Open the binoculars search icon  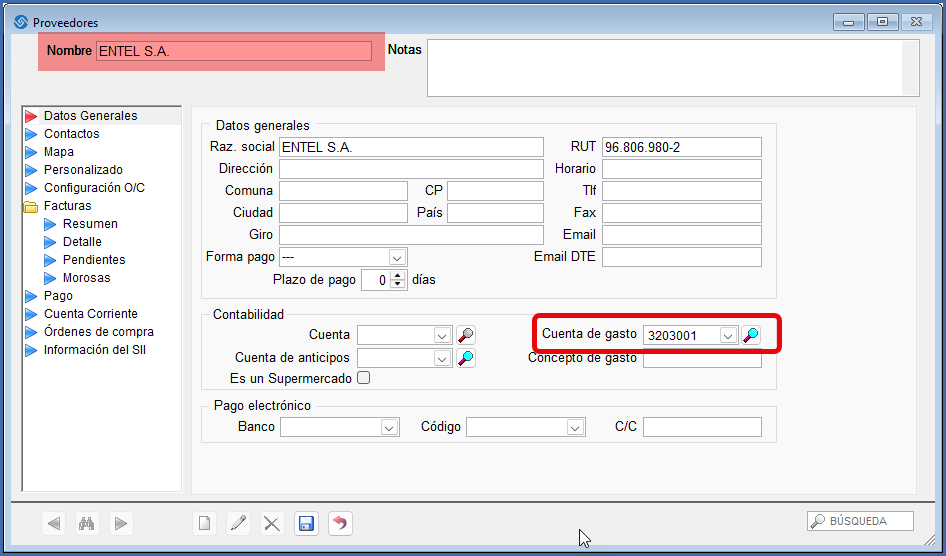[x=87, y=523]
